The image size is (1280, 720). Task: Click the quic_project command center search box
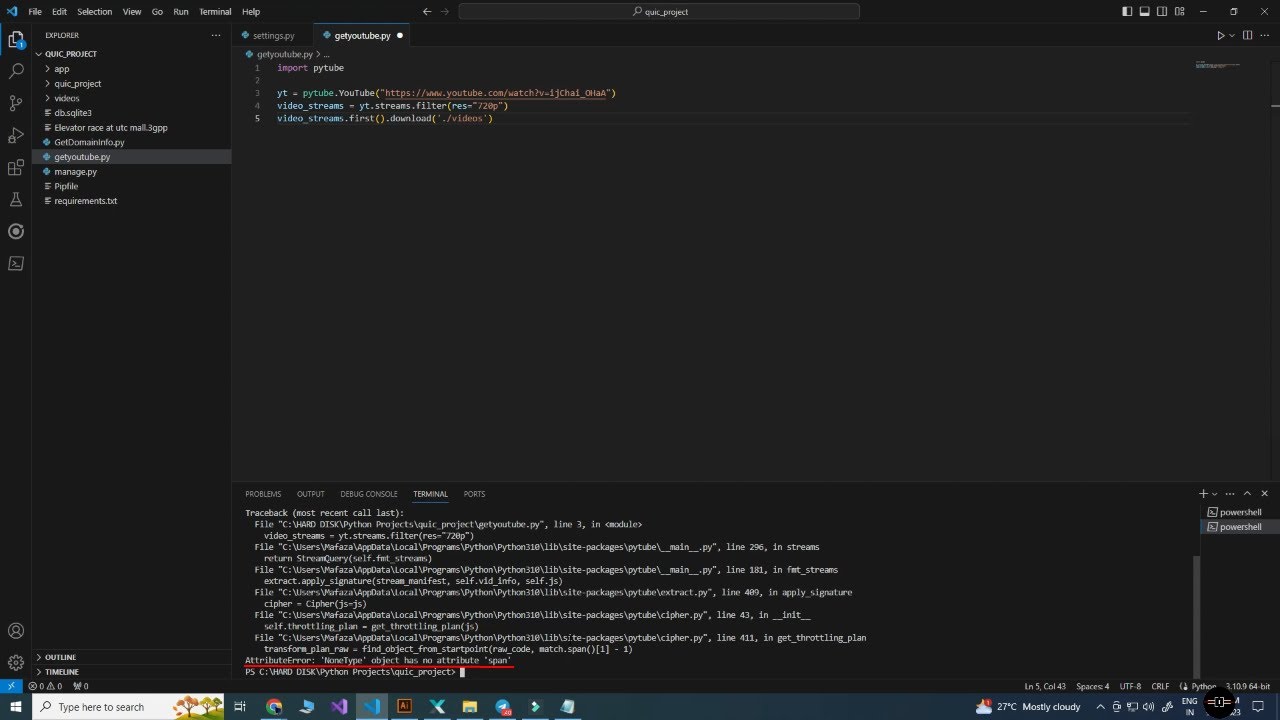pyautogui.click(x=659, y=12)
